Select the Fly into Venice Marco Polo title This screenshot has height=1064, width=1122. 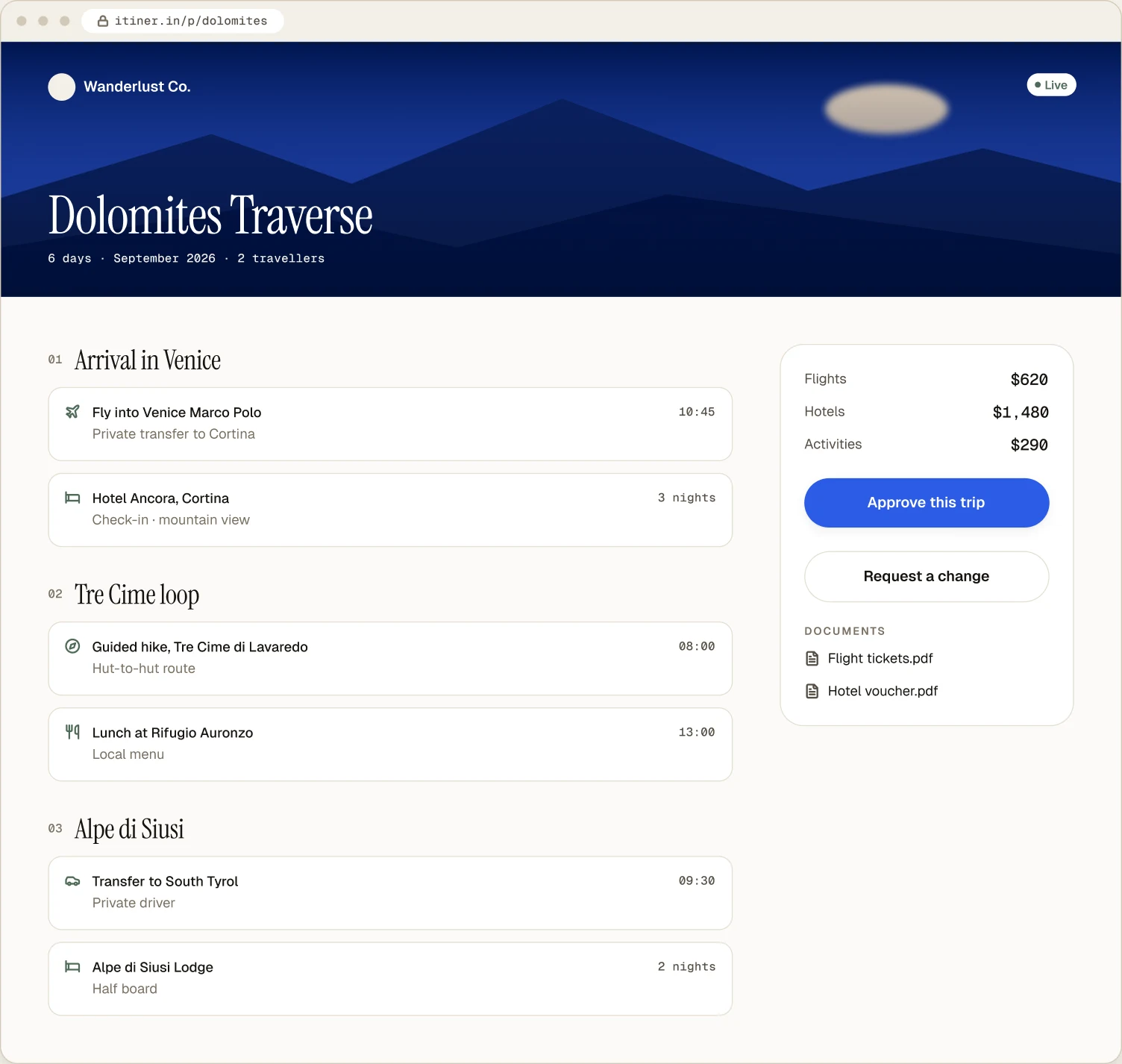pyautogui.click(x=177, y=413)
